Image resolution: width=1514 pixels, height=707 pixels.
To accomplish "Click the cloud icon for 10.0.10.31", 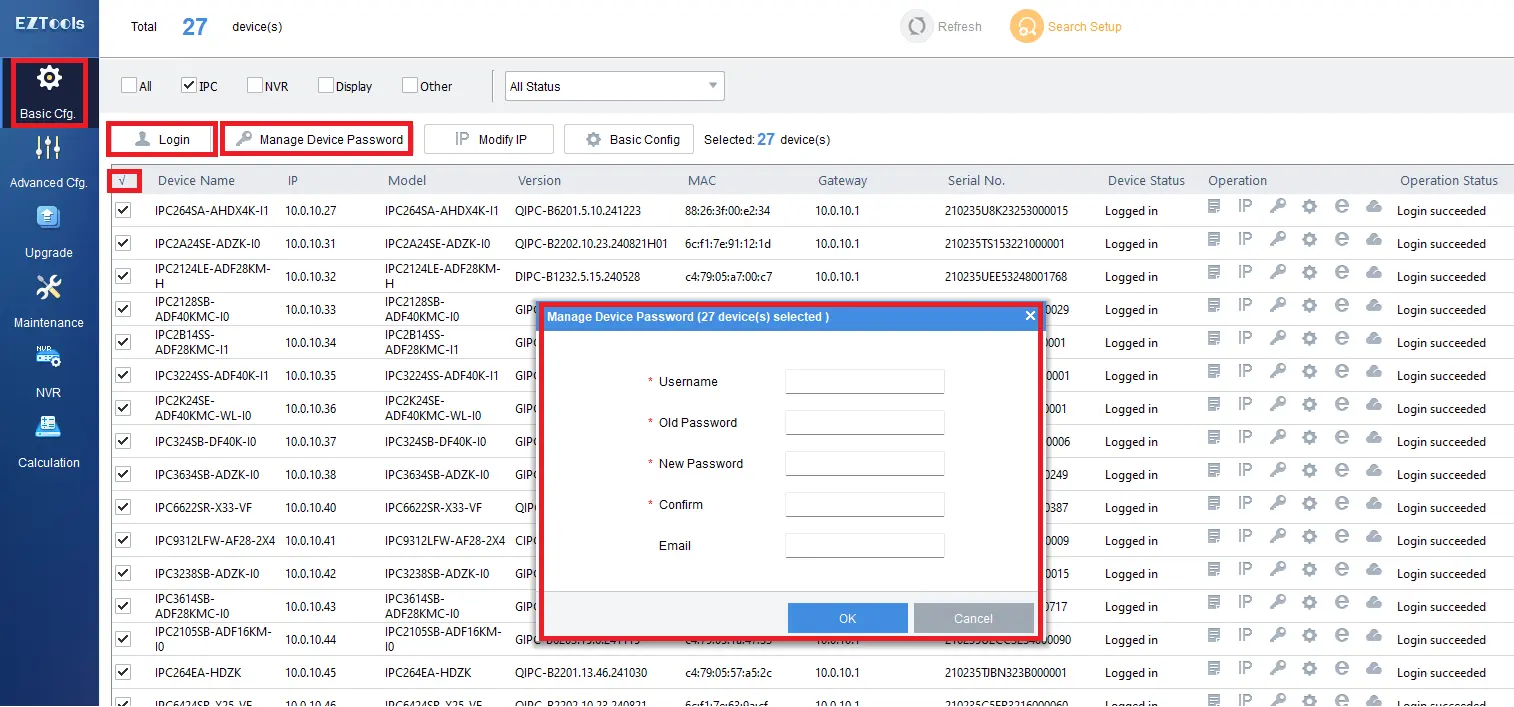I will click(x=1374, y=240).
